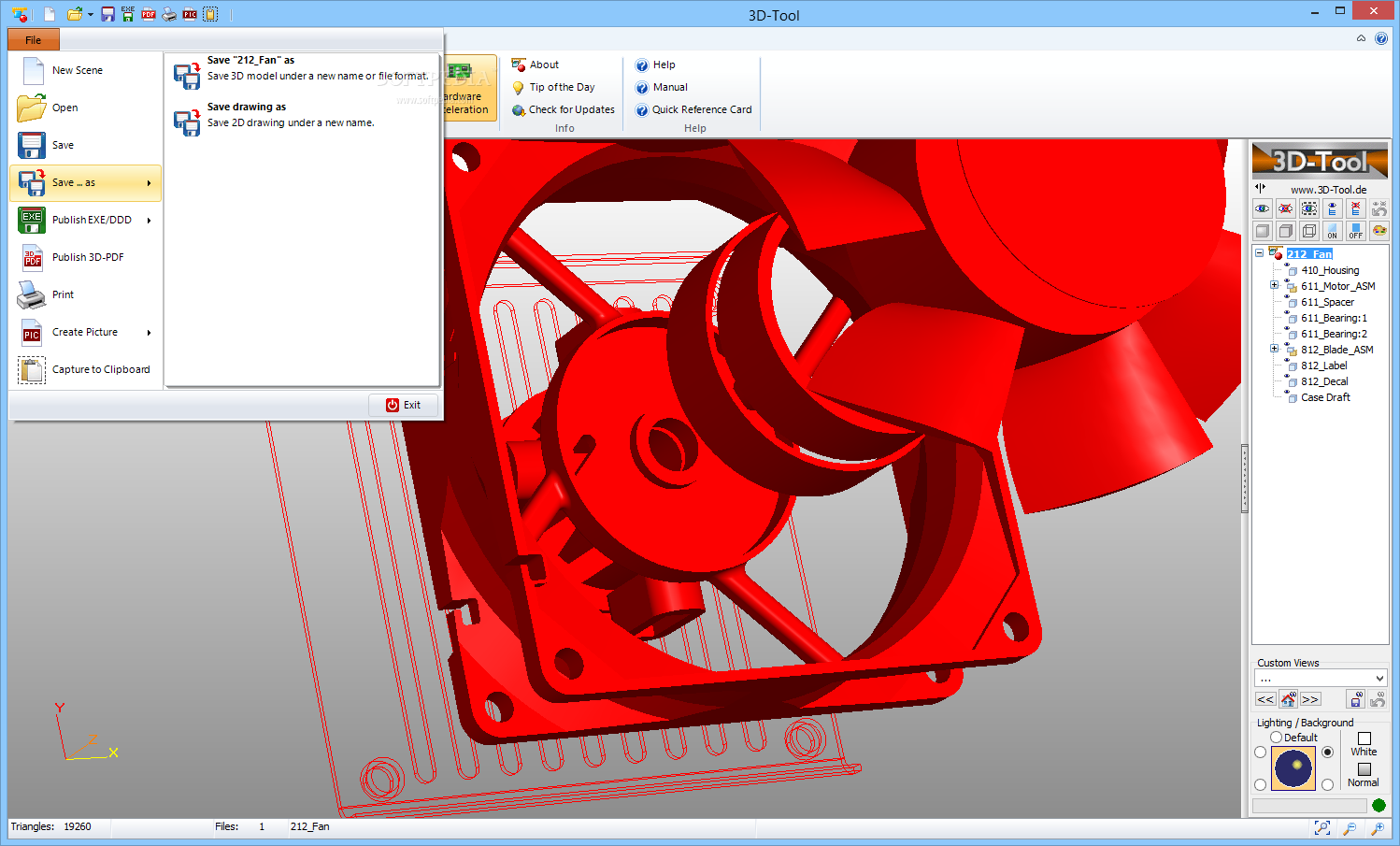Click the PIC create picture icon in title toolbar

(x=190, y=14)
